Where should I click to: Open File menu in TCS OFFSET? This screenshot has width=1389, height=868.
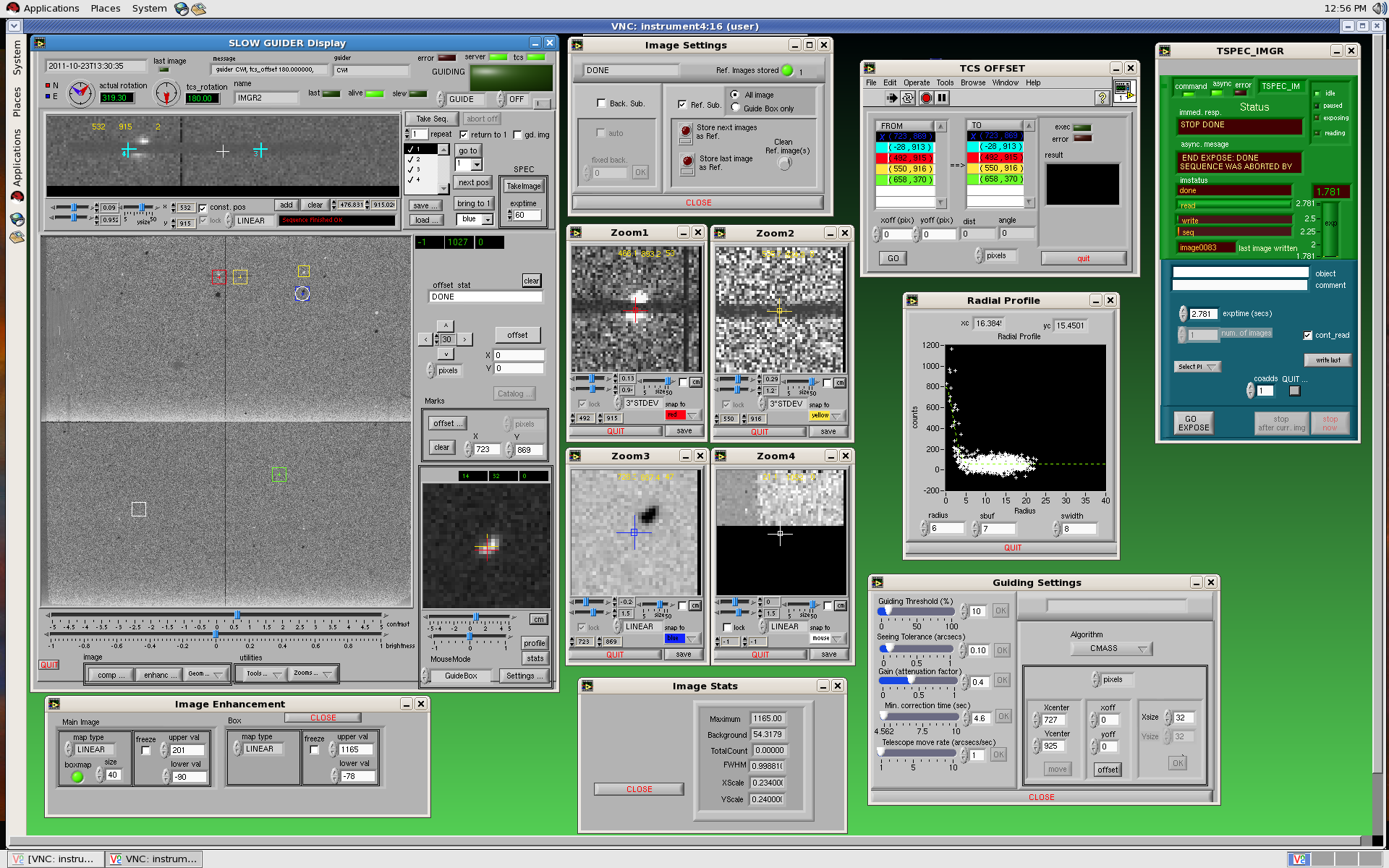pos(871,82)
